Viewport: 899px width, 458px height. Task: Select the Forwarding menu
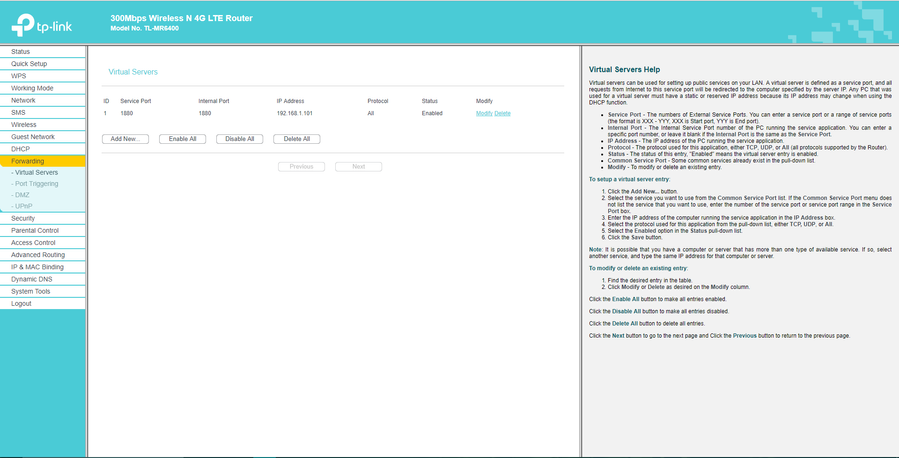point(42,161)
